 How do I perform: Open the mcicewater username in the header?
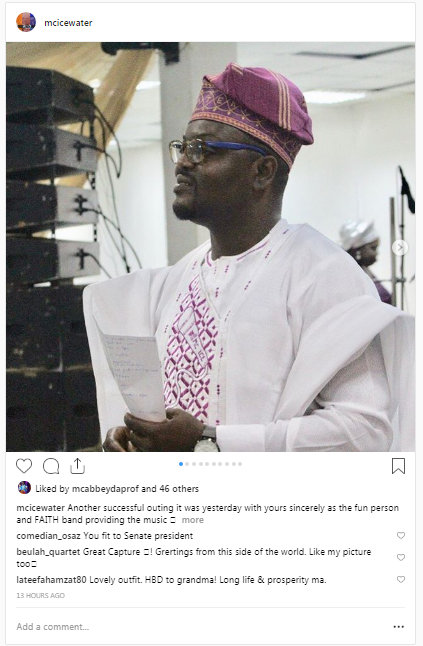coord(68,23)
